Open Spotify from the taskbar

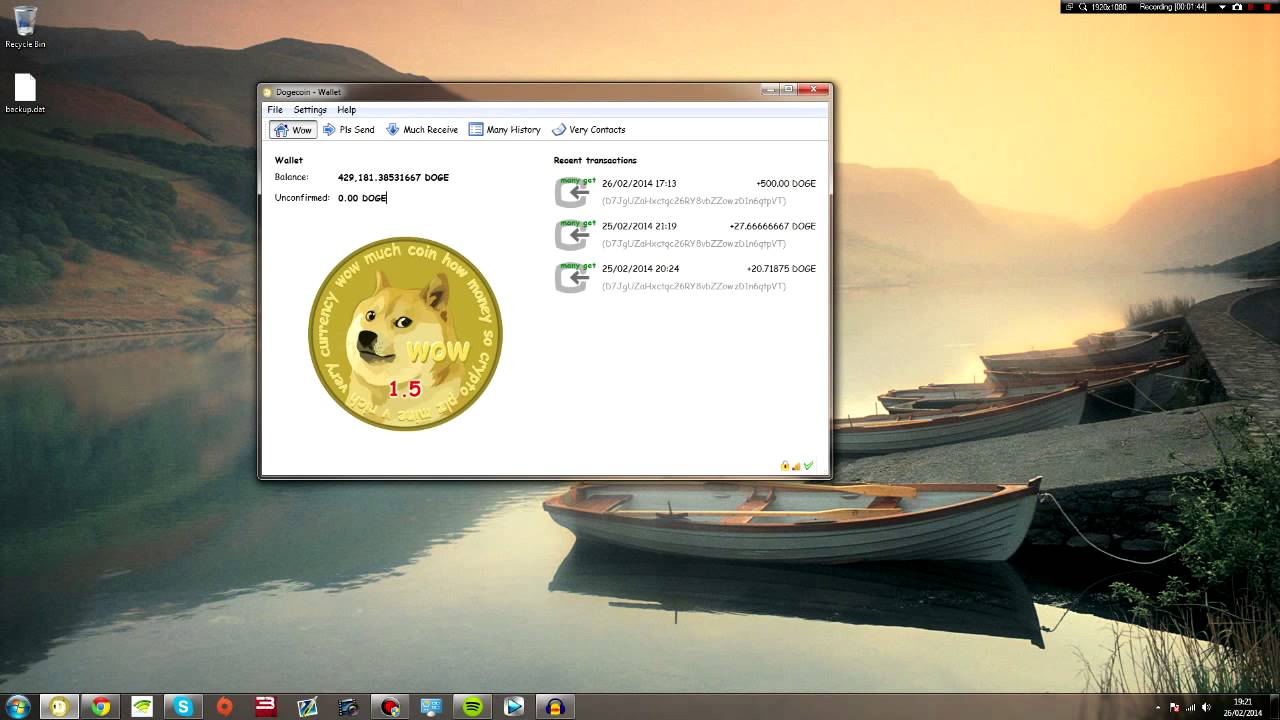coord(472,706)
